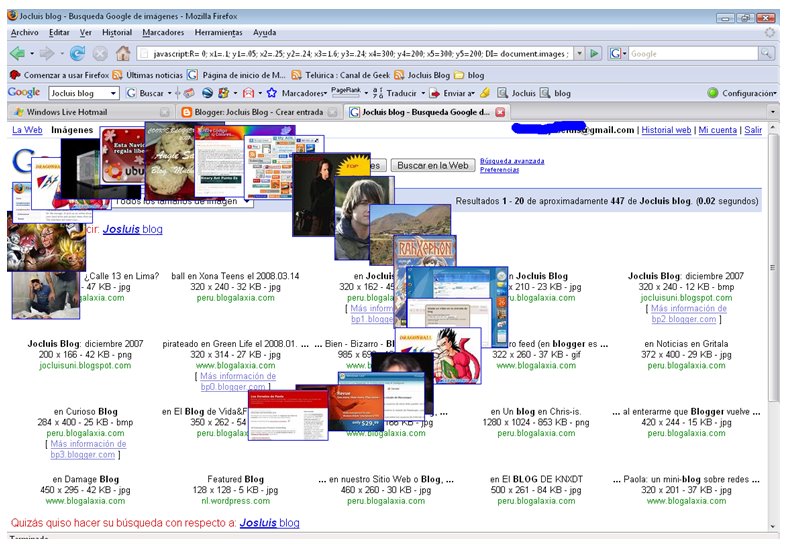Image resolution: width=787 pixels, height=546 pixels.
Task: Stop loading with the stop icon
Action: click(x=100, y=53)
